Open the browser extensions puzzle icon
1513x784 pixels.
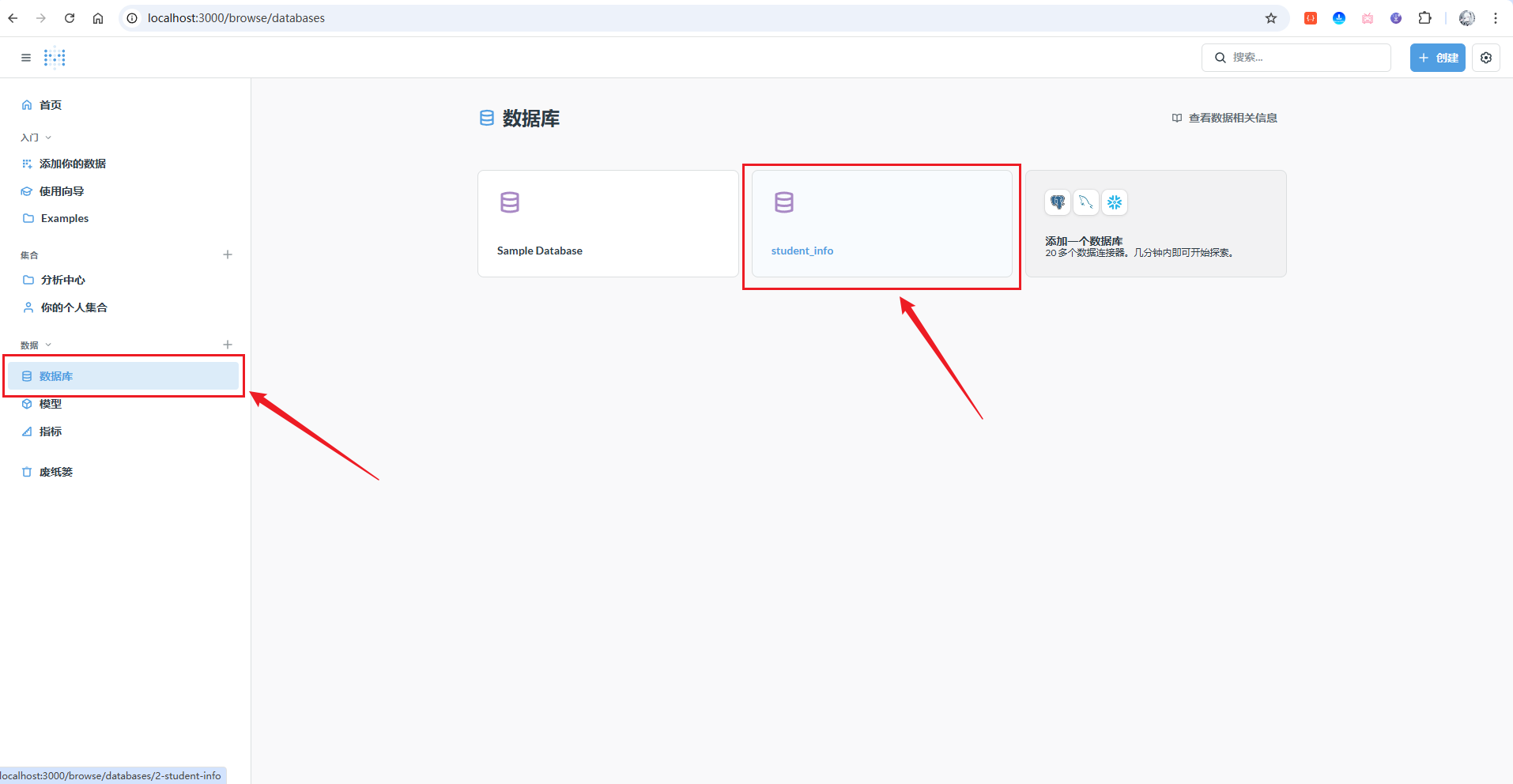point(1424,18)
